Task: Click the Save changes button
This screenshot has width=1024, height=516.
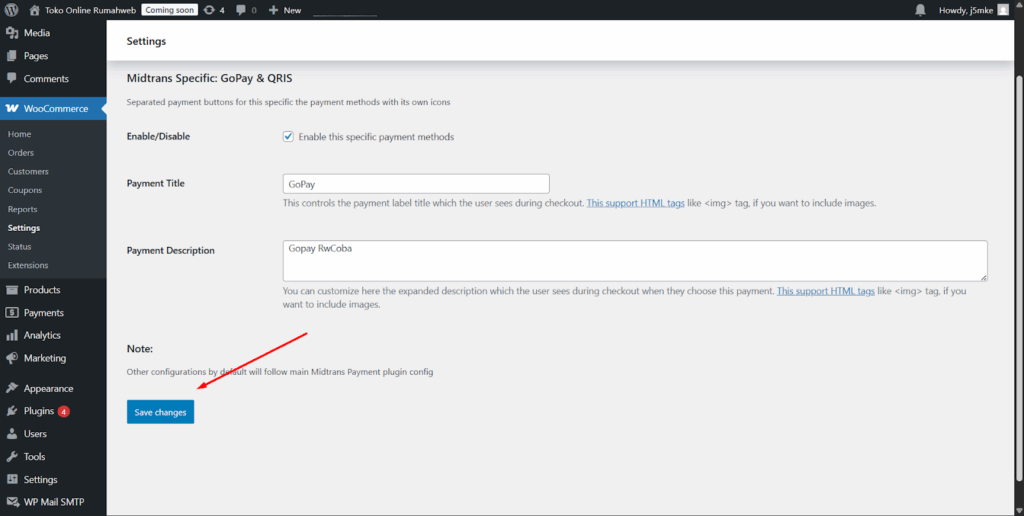Action: pos(160,412)
